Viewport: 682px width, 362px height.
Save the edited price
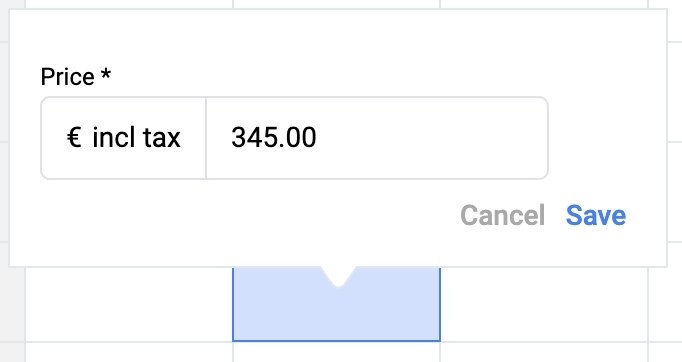[596, 215]
